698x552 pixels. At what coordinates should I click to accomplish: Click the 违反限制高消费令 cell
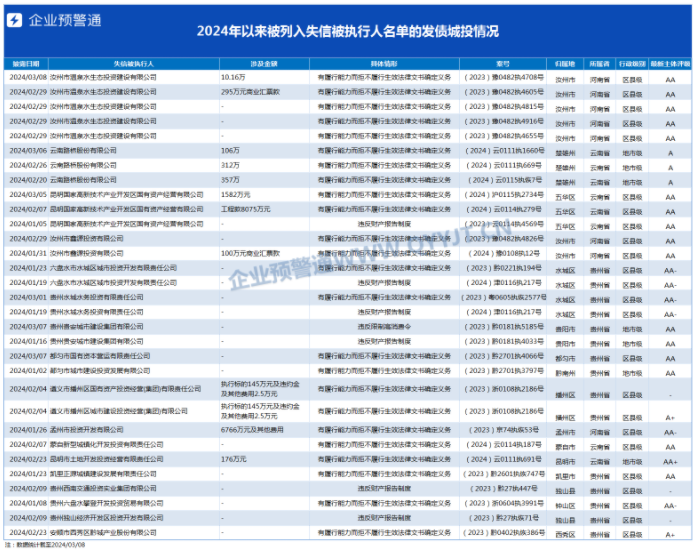pos(384,327)
